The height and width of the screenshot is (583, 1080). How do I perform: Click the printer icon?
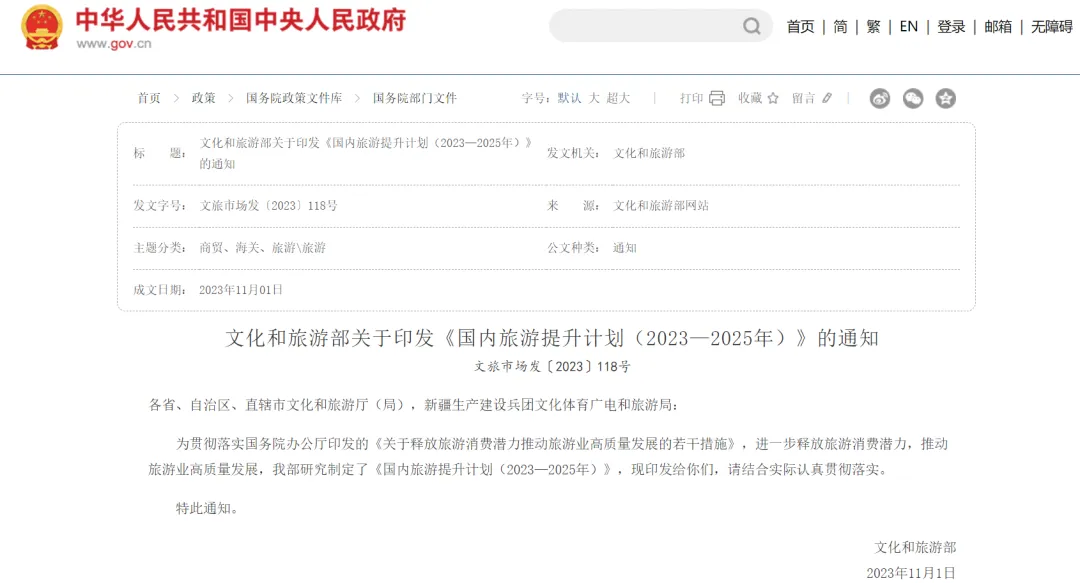(717, 98)
